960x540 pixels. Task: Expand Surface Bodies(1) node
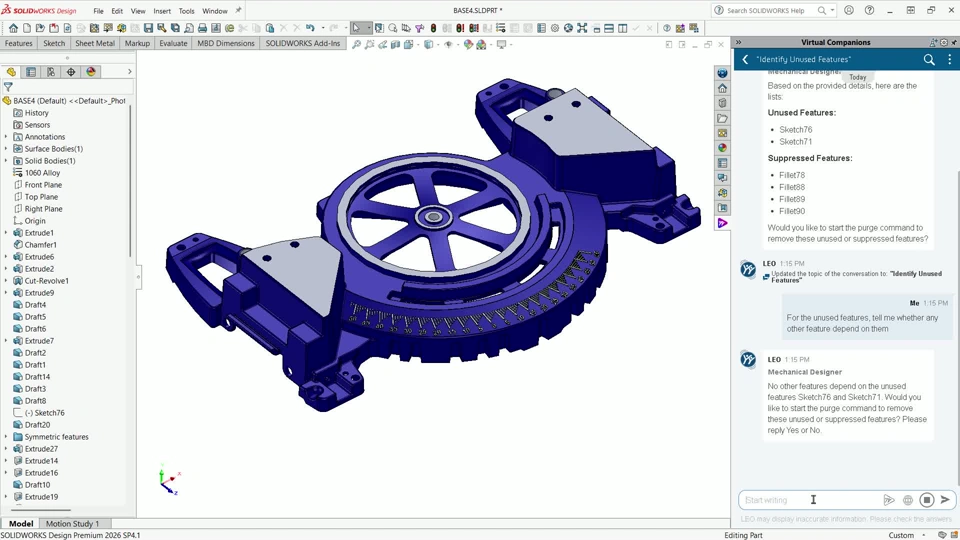click(6, 149)
